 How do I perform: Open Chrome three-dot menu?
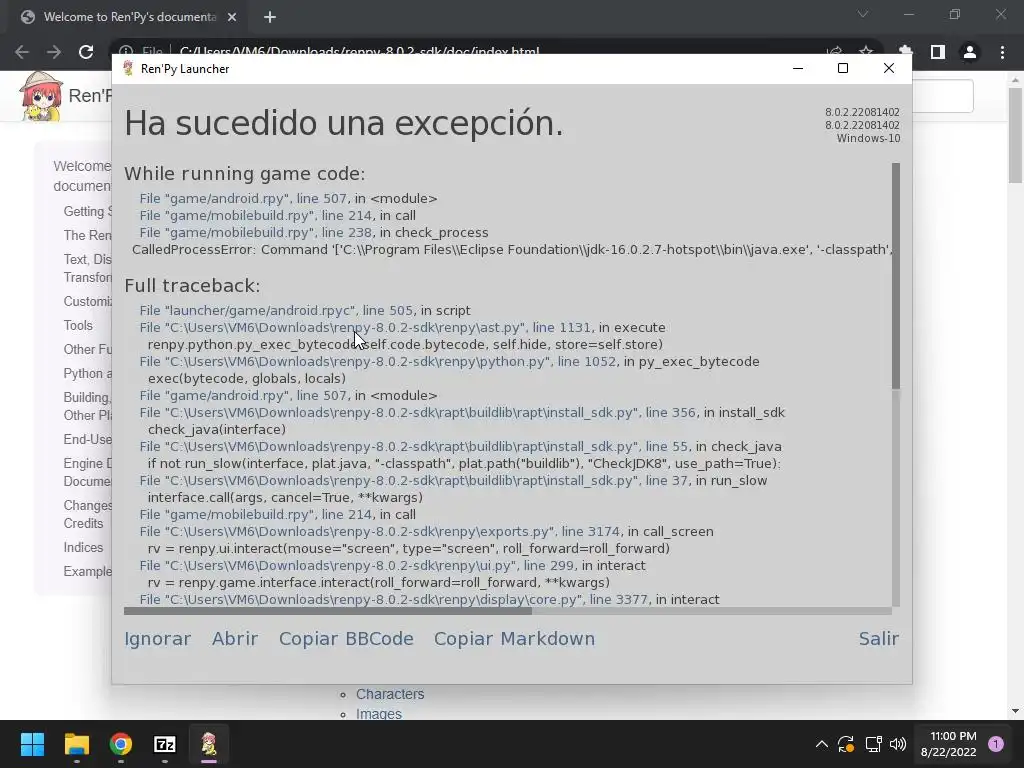(1002, 52)
